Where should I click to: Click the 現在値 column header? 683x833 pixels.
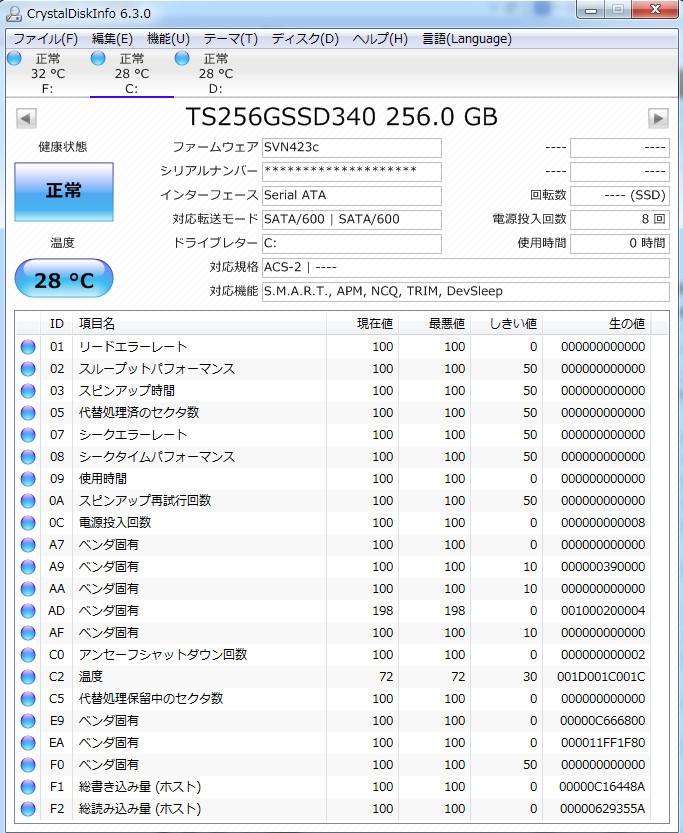pos(362,324)
